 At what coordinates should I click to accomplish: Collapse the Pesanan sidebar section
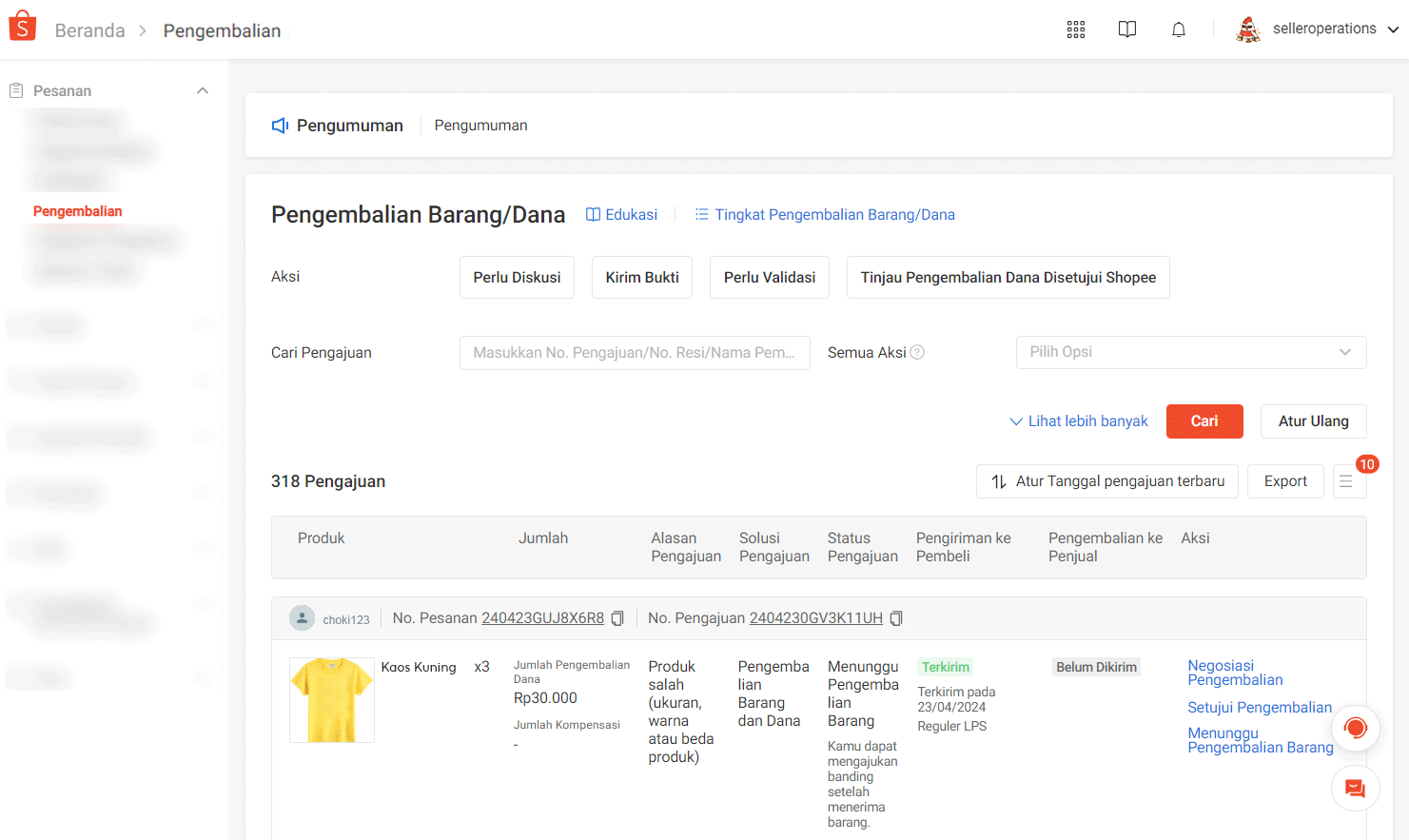point(203,89)
